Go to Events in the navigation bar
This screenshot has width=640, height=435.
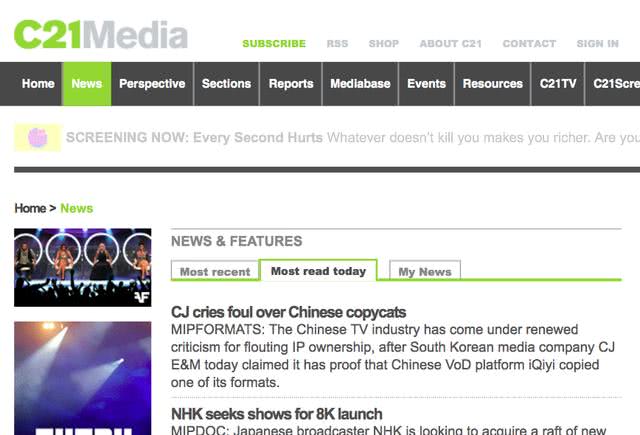pos(426,84)
